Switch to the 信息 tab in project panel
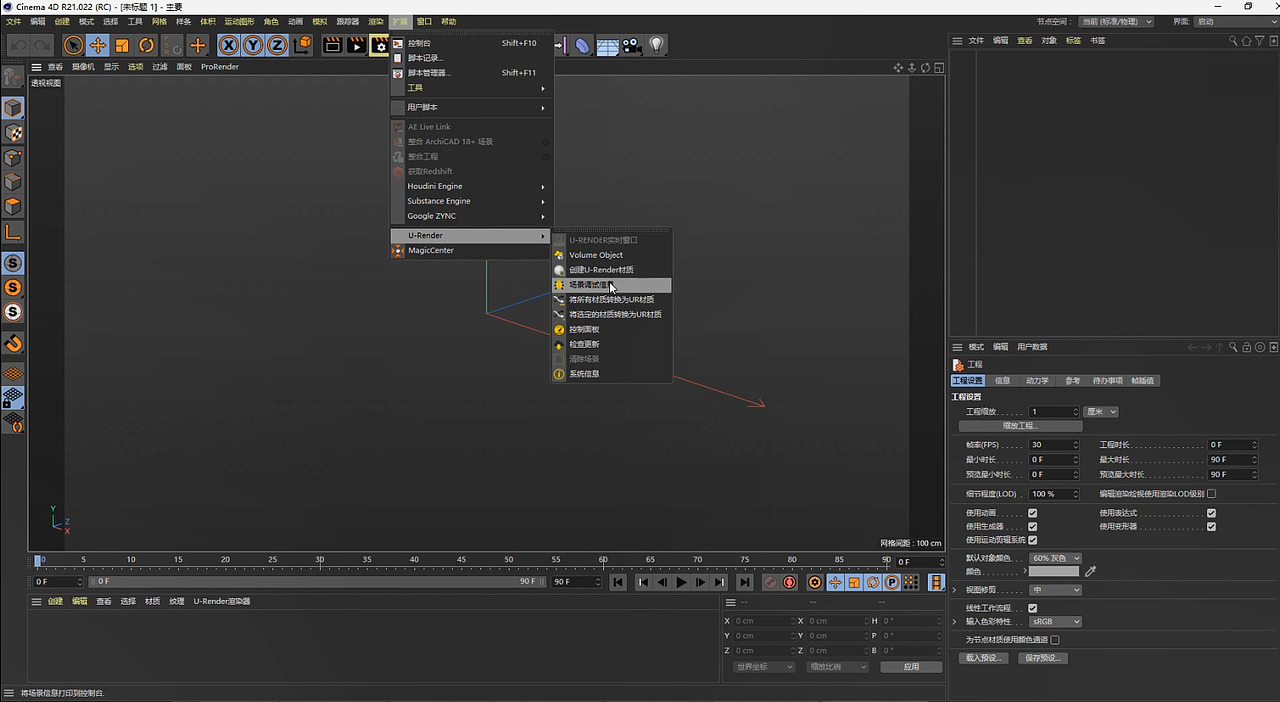Screen dimensions: 1280x702 pos(1002,381)
